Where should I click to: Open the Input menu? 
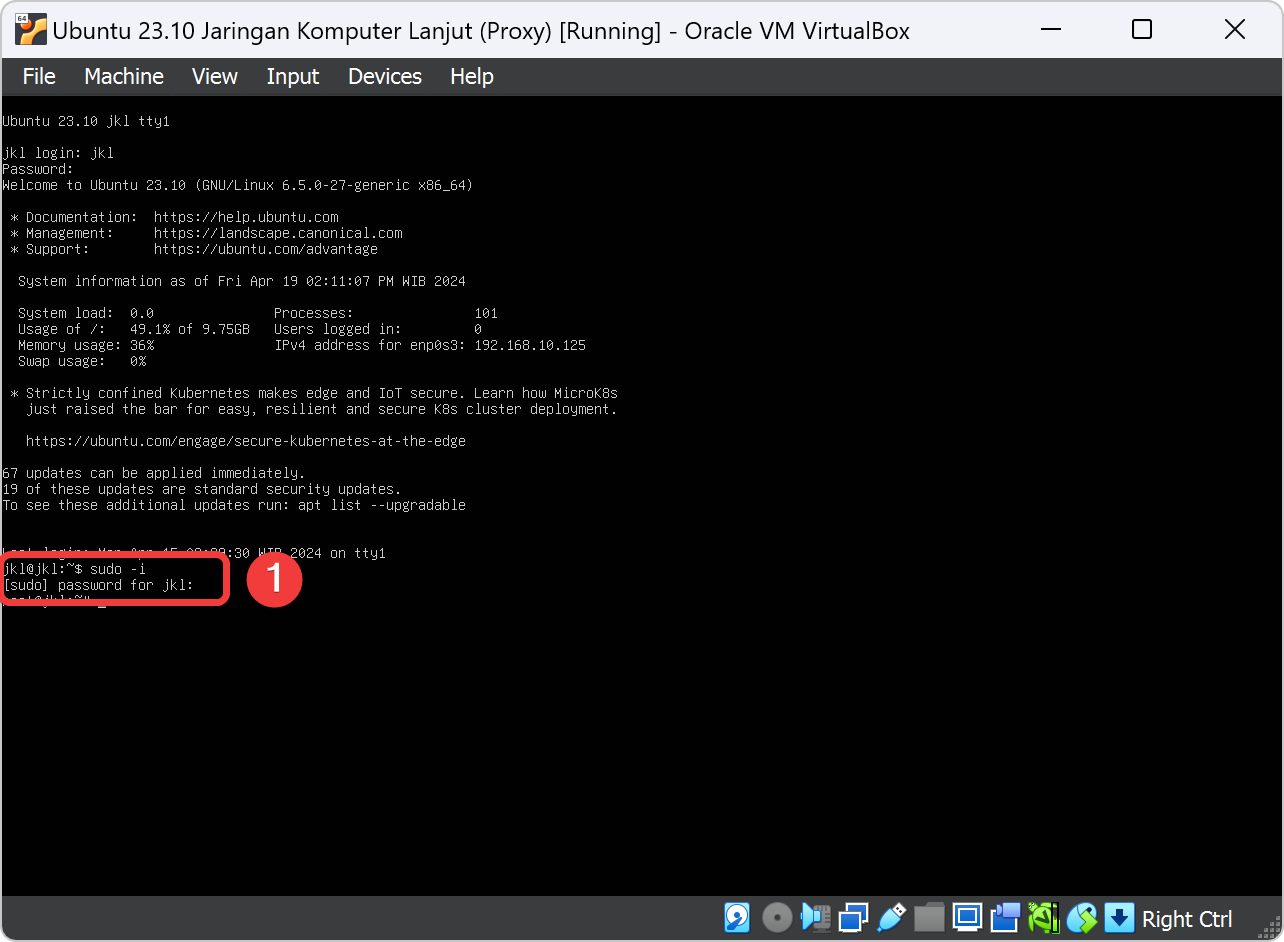click(x=293, y=76)
